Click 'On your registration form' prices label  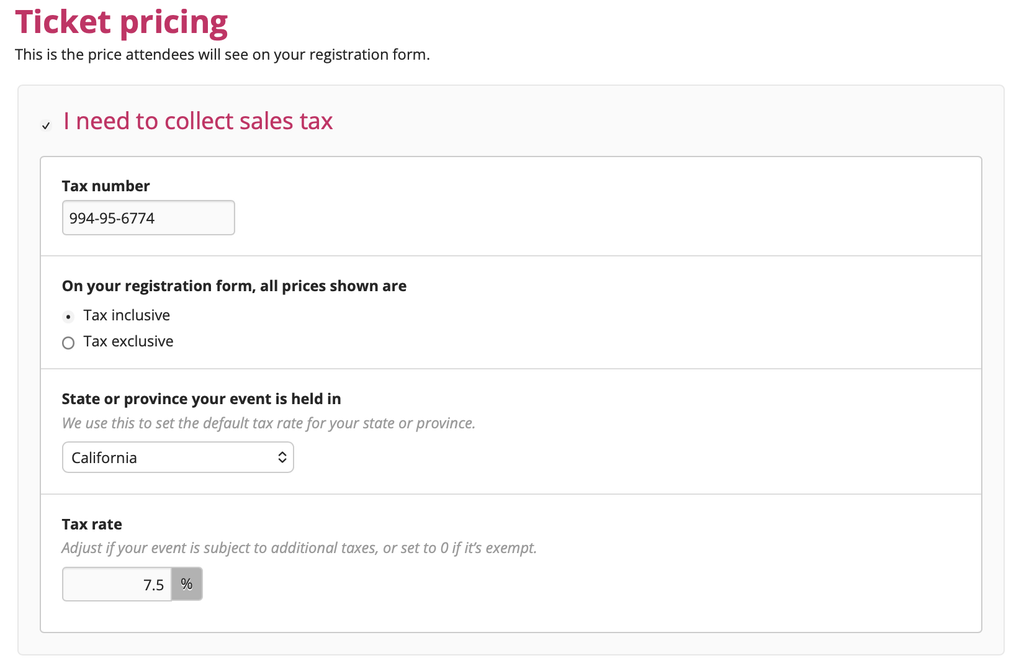pyautogui.click(x=234, y=286)
